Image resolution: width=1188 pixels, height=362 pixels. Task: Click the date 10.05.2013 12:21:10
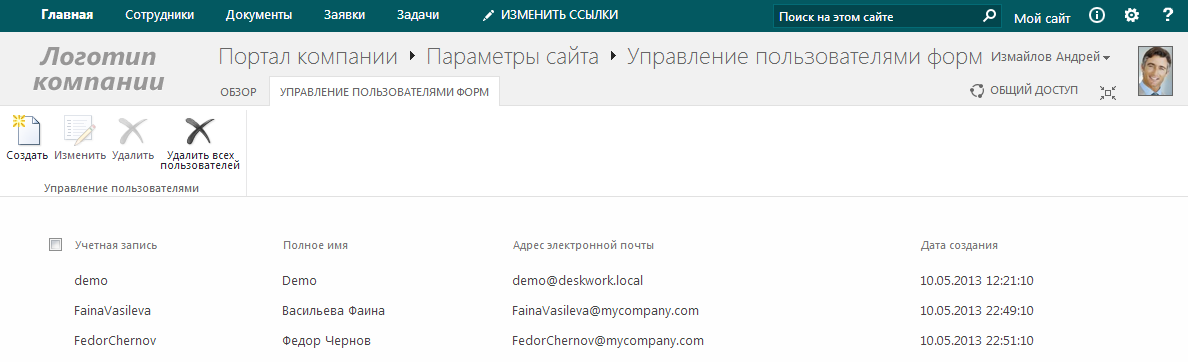tap(977, 280)
